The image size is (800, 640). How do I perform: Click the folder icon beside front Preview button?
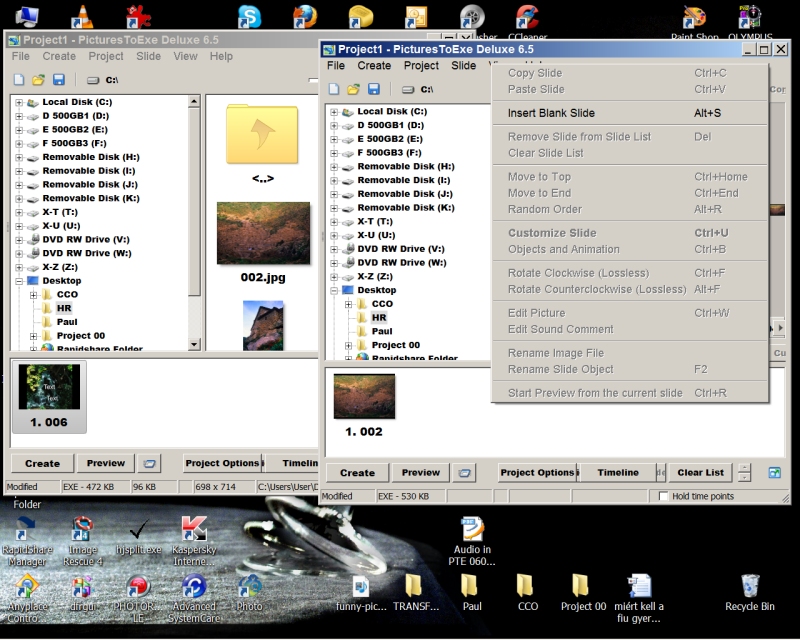point(465,473)
